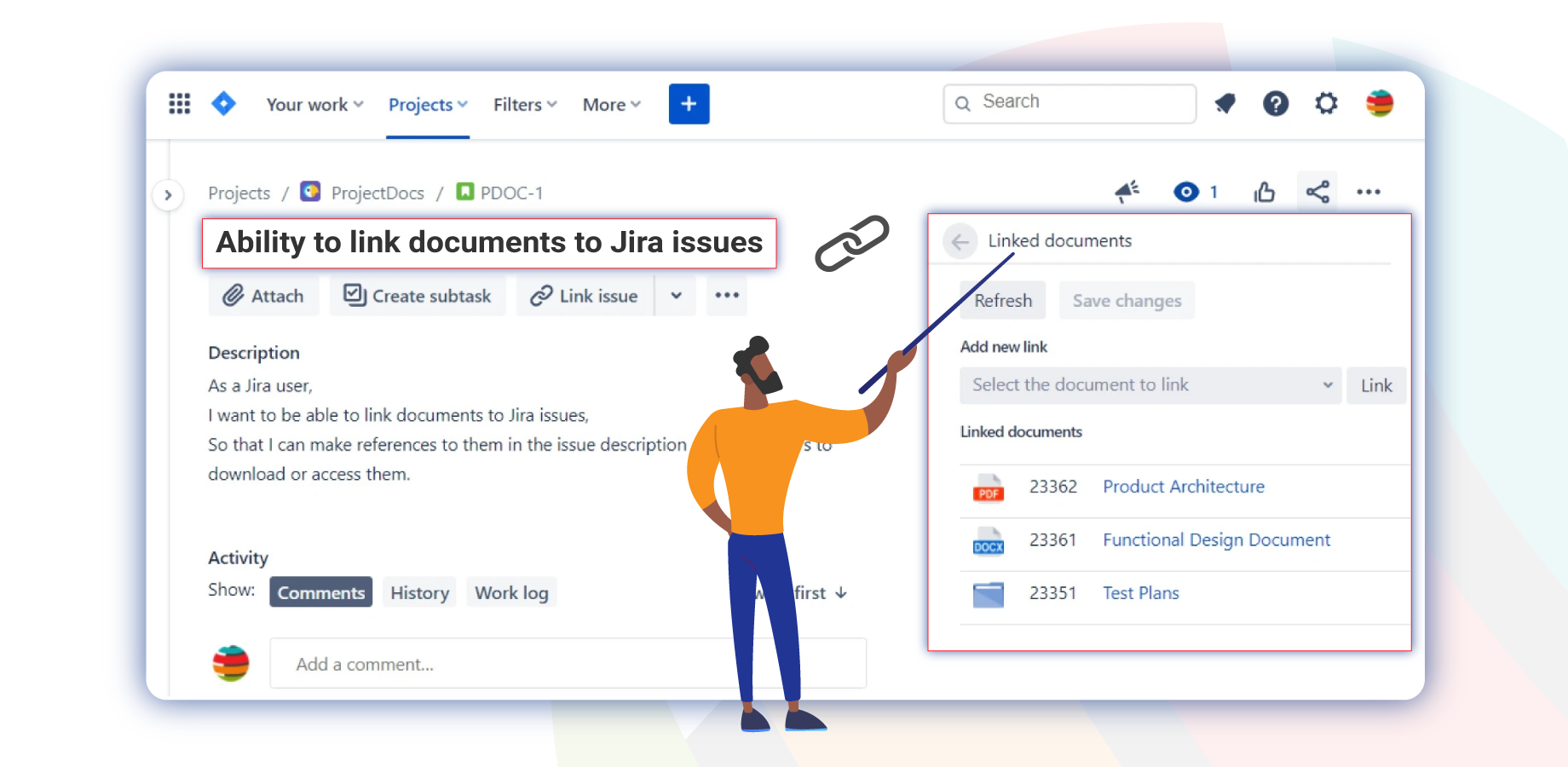Screen dimensions: 1568x767
Task: Click the Activity heading
Action: pos(238,558)
